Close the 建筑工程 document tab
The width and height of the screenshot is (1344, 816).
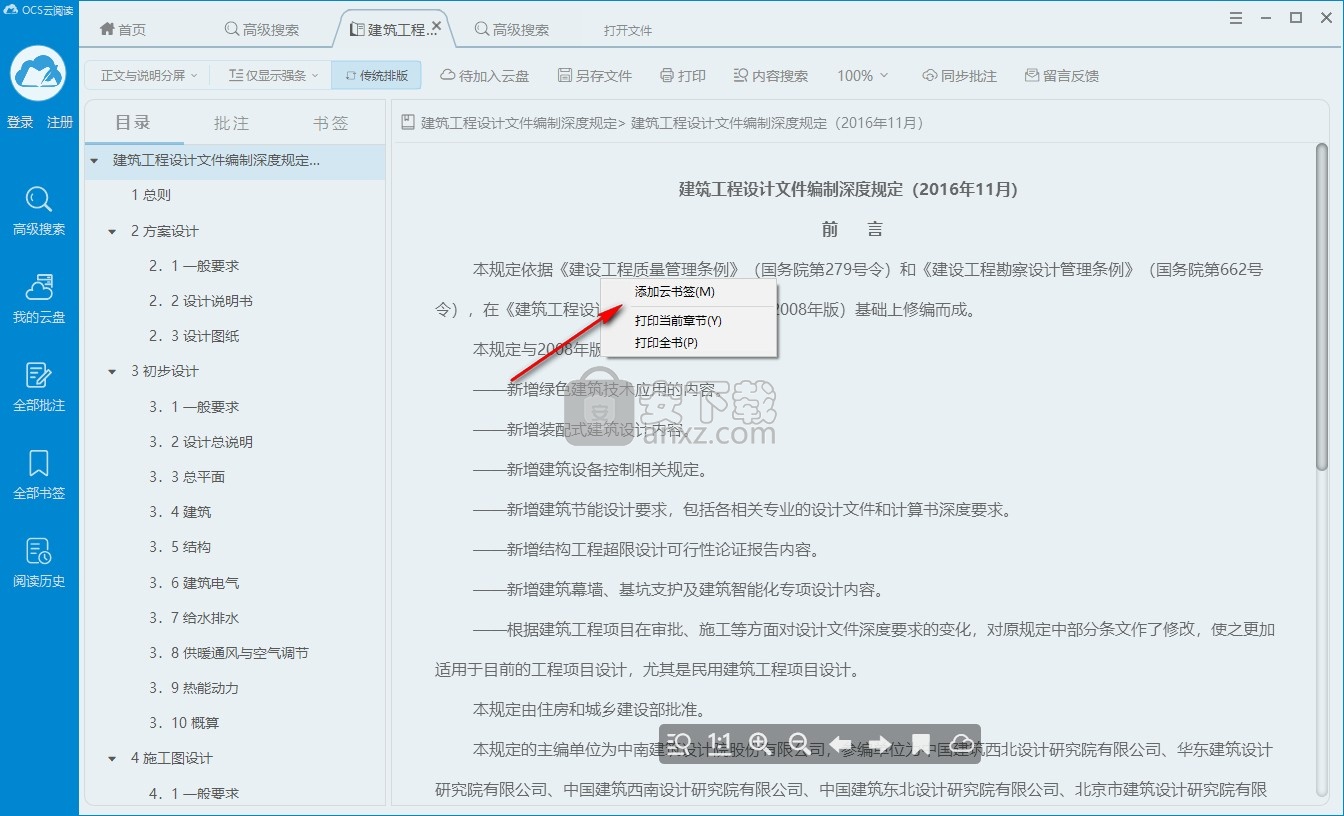coord(436,26)
